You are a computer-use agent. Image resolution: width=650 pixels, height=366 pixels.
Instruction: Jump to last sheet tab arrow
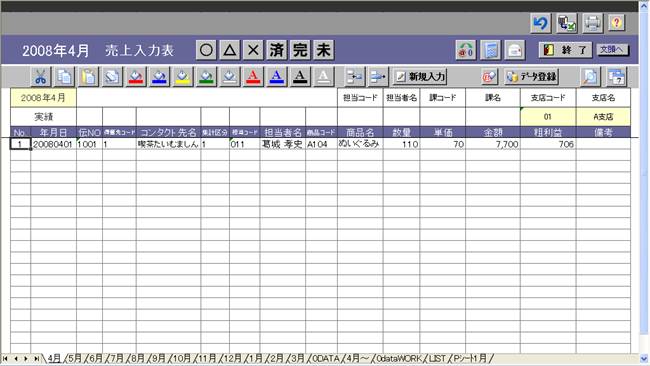coord(36,359)
